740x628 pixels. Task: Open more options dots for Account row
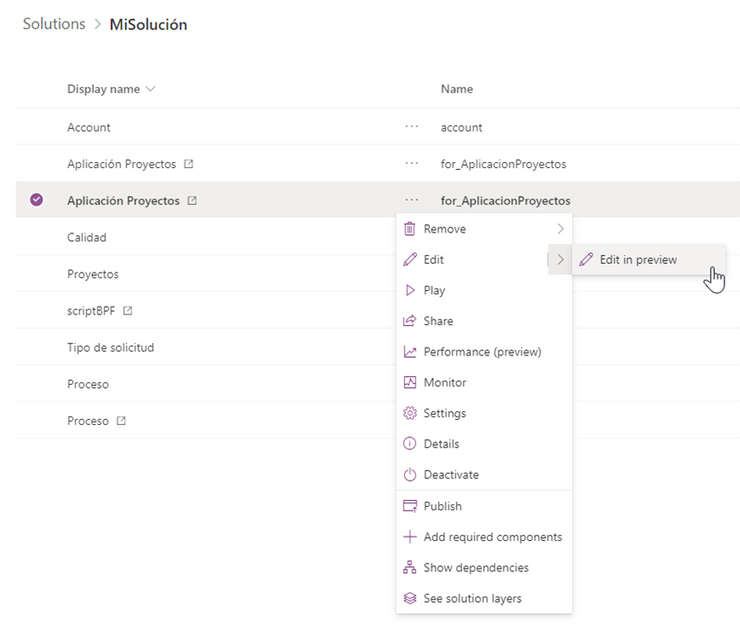[x=412, y=126]
